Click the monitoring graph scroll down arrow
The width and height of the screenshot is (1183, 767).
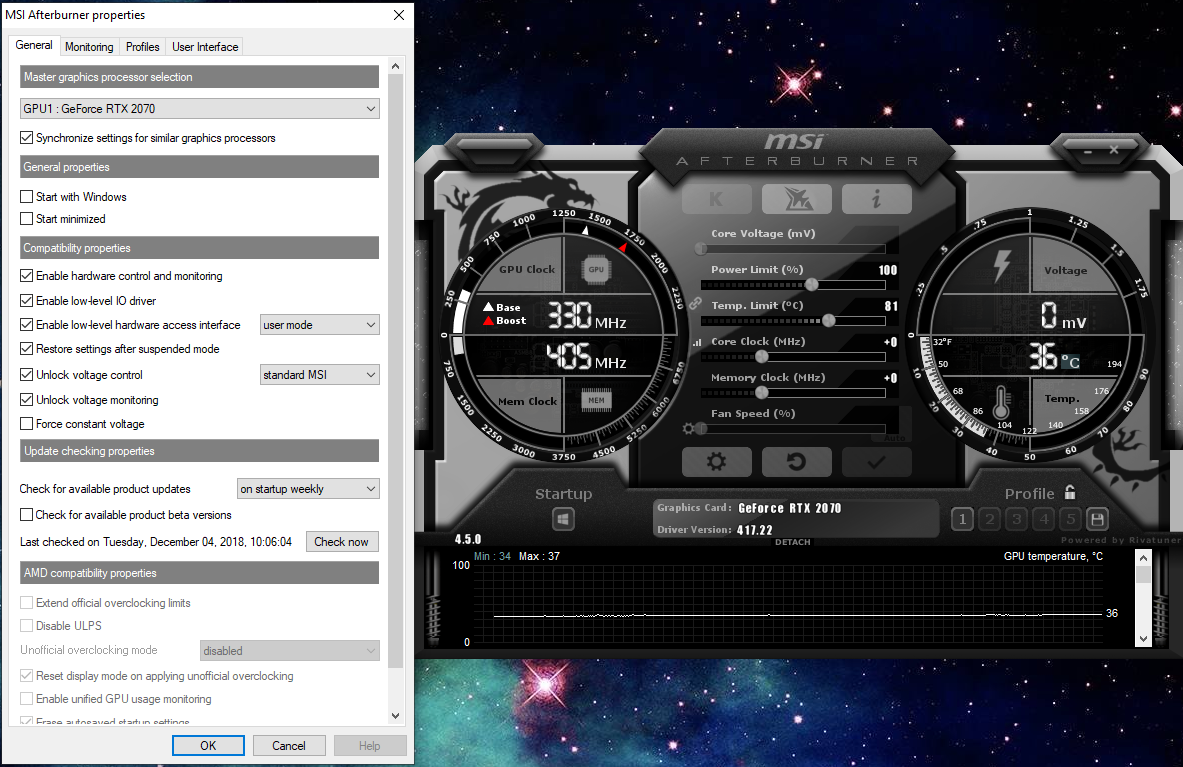[1143, 639]
